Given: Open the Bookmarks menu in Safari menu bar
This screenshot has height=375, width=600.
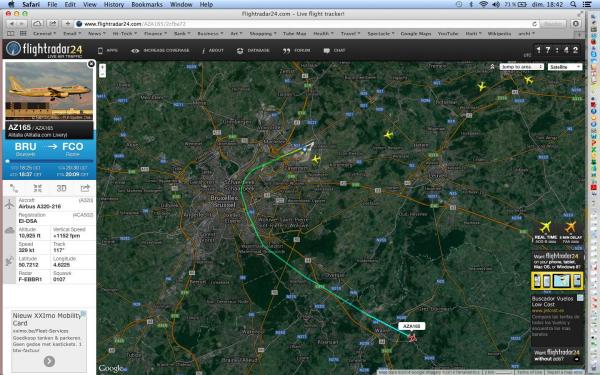Looking at the screenshot, I should [x=147, y=5].
